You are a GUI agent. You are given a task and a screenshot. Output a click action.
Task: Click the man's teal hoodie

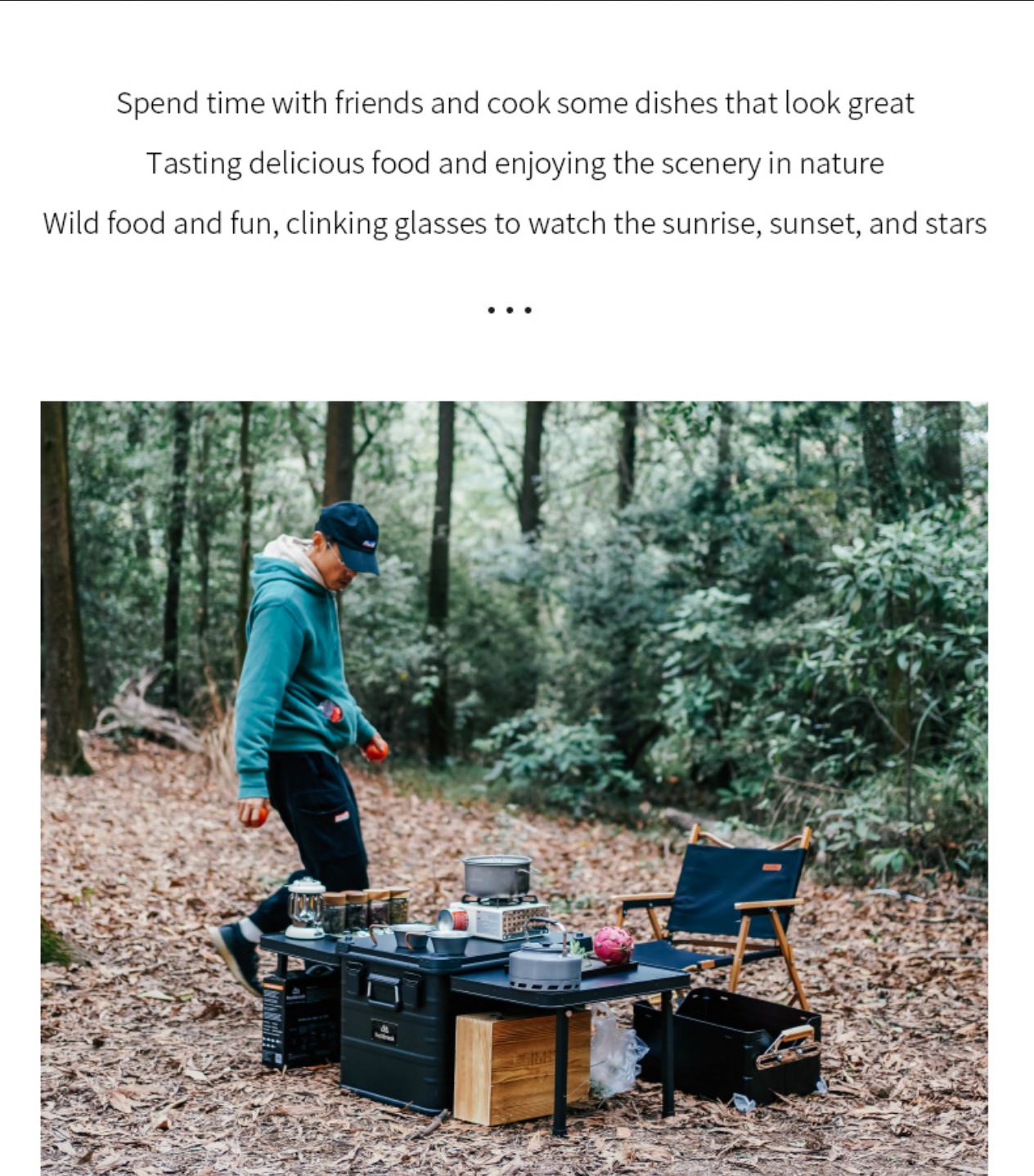[296, 671]
